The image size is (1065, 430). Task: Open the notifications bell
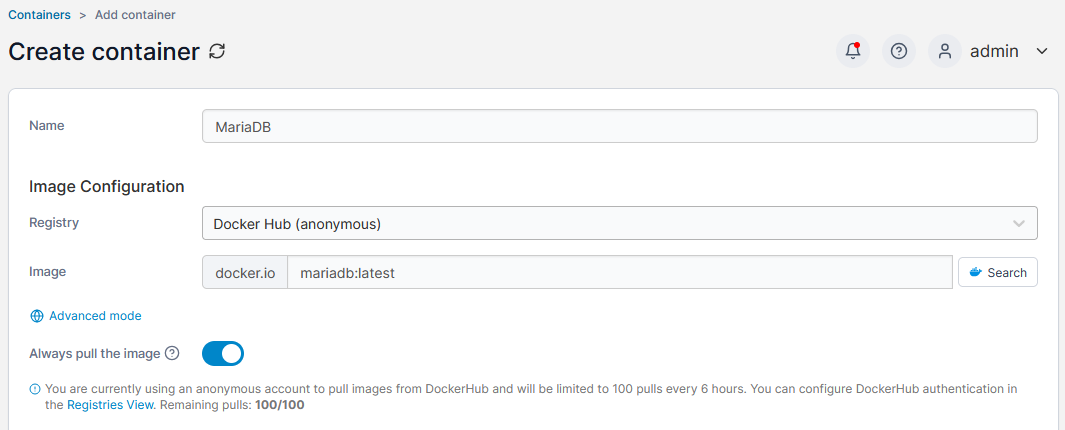click(853, 51)
